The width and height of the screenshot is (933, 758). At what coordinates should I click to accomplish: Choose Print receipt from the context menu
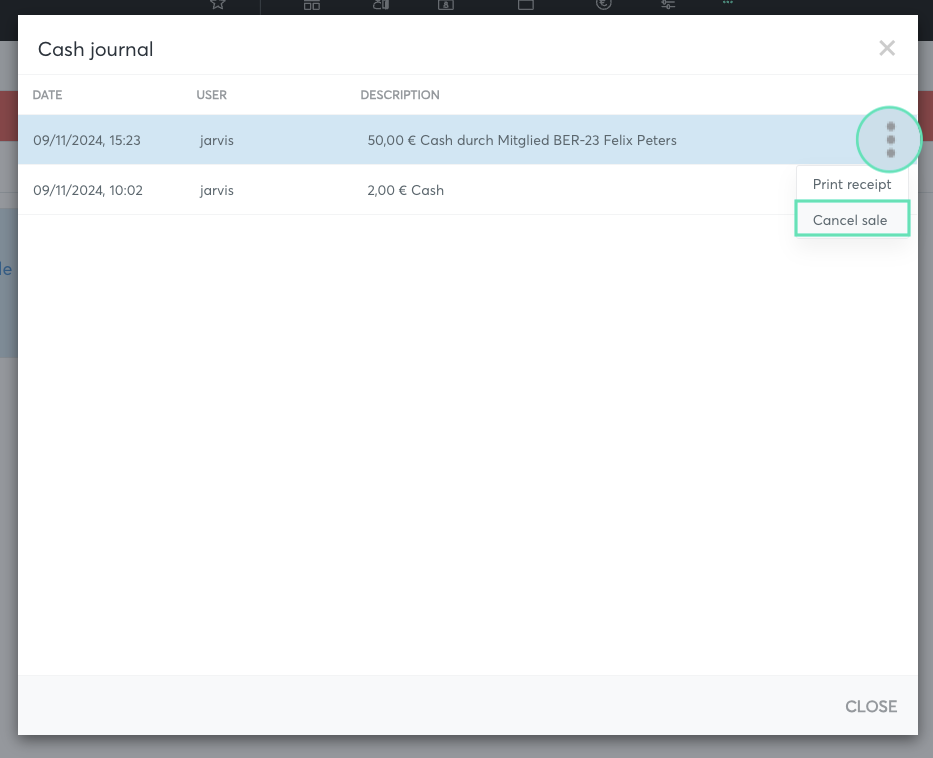pyautogui.click(x=851, y=184)
